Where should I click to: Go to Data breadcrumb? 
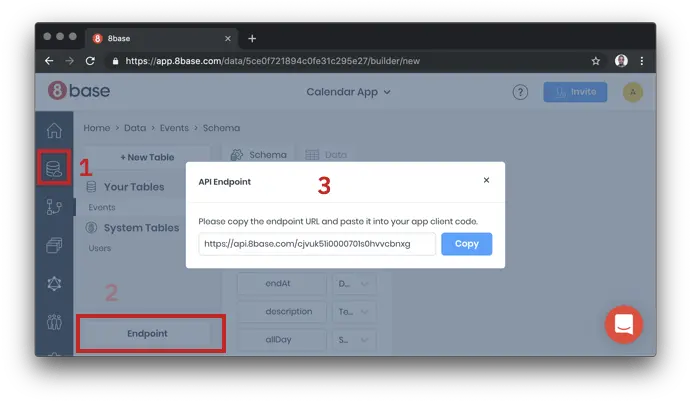[135, 128]
